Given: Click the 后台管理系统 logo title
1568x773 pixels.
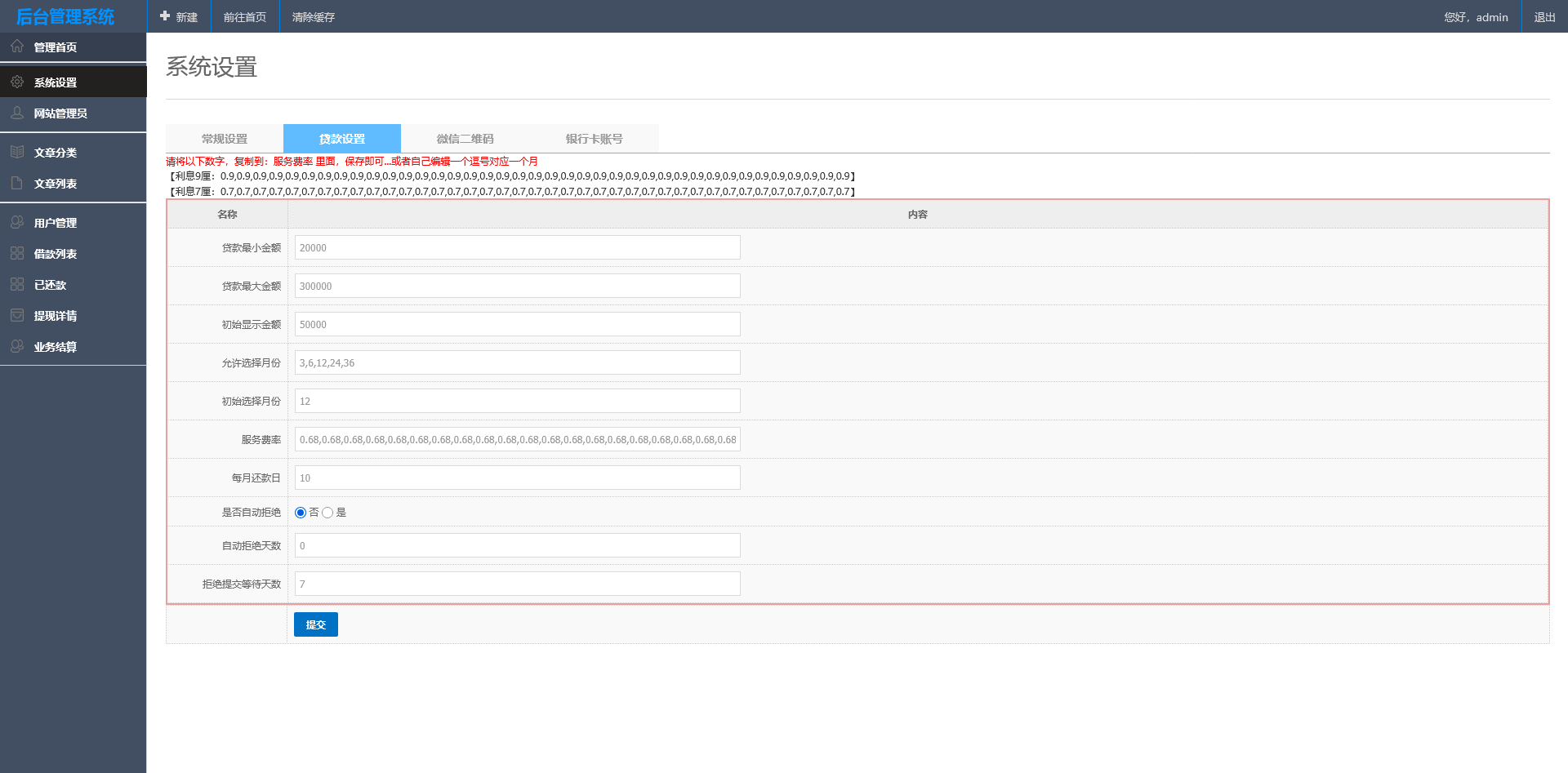Looking at the screenshot, I should click(x=65, y=16).
